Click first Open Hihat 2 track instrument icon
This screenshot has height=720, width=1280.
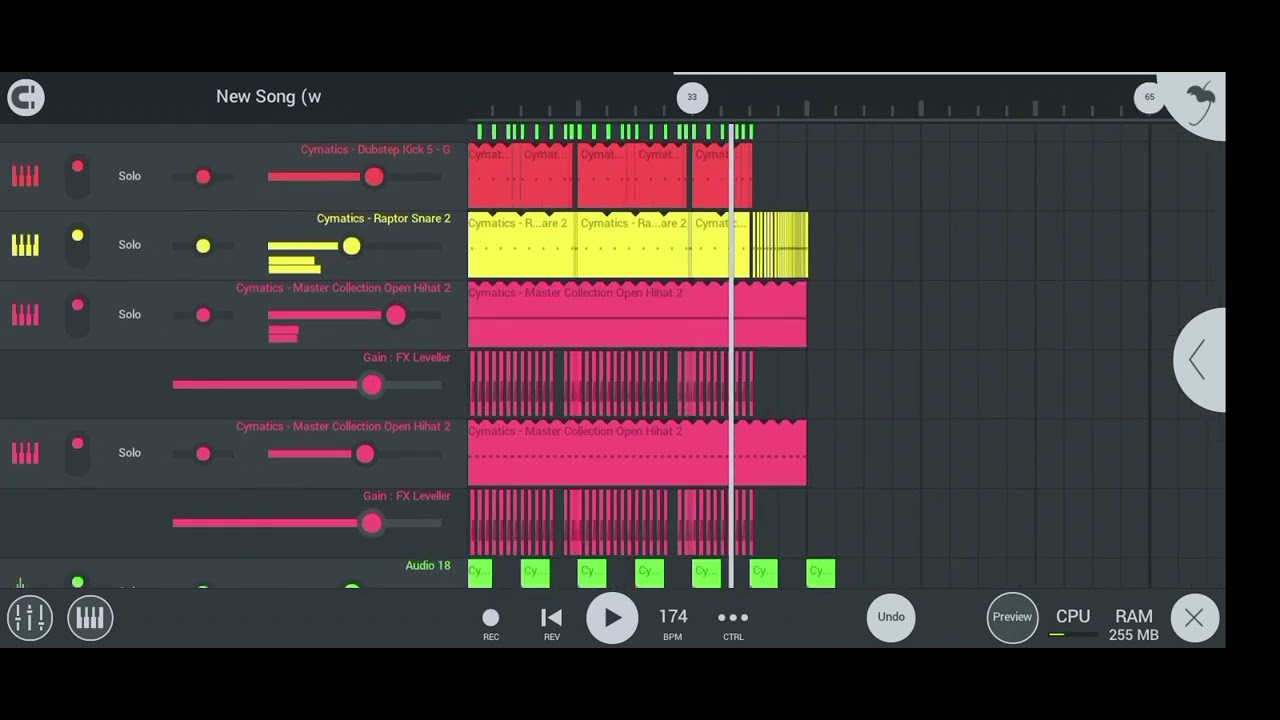coord(25,314)
